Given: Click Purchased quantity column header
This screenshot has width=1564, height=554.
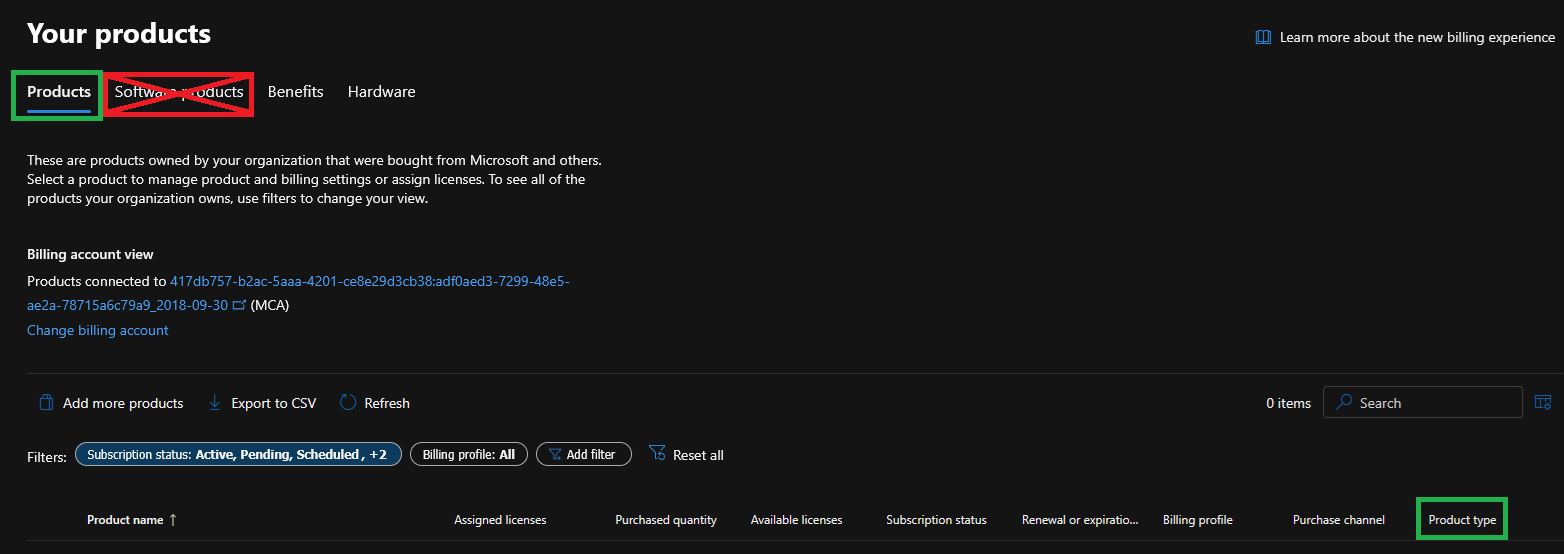Looking at the screenshot, I should pyautogui.click(x=666, y=520).
